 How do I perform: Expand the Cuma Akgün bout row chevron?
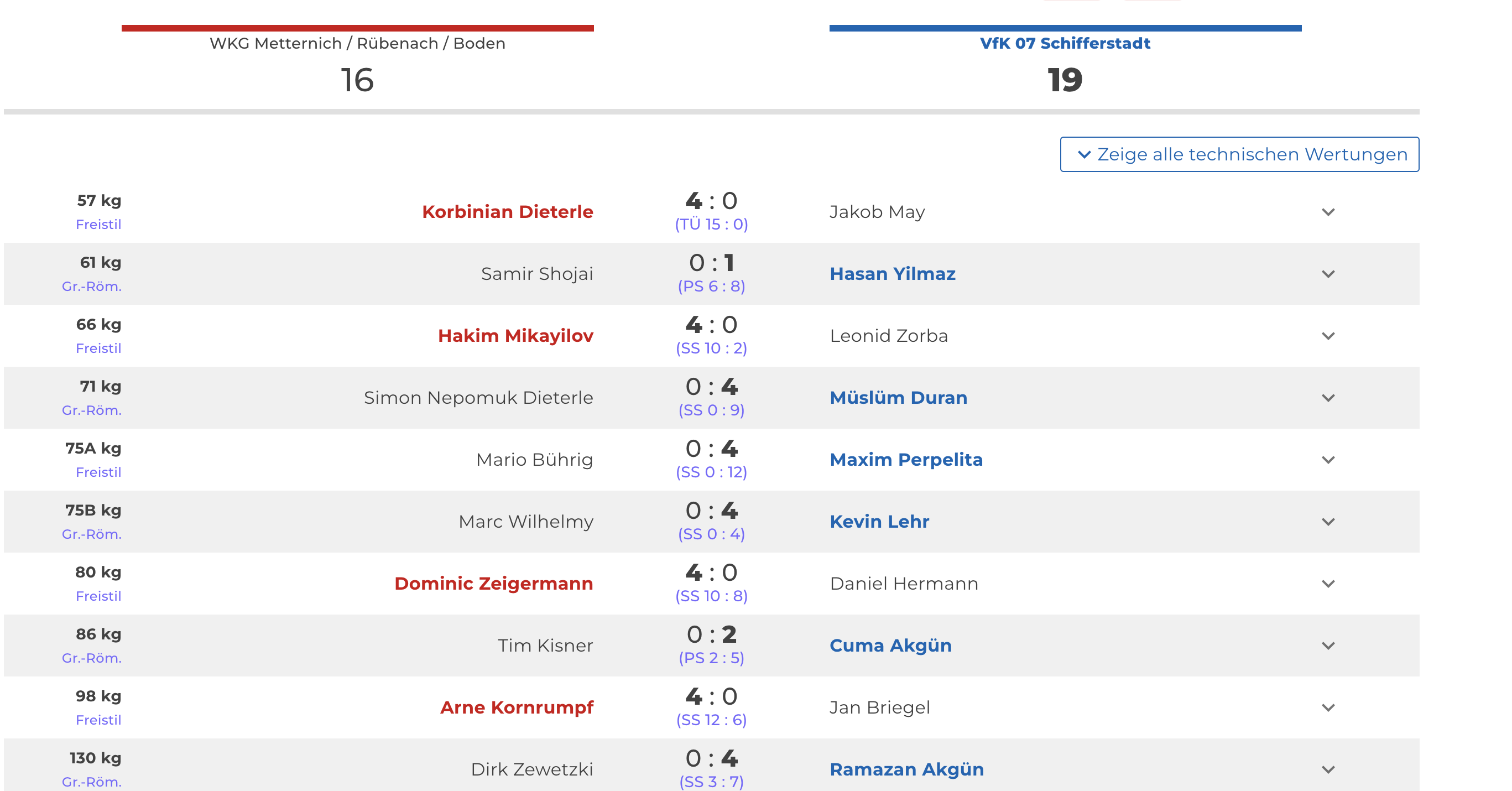click(1328, 646)
